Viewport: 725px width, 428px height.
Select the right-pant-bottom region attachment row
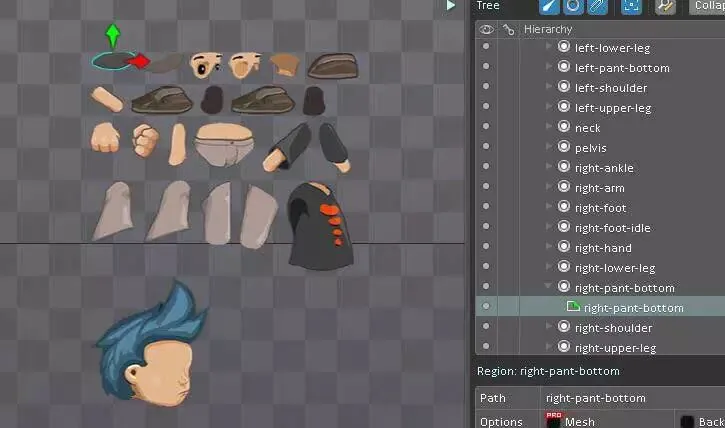coord(600,306)
